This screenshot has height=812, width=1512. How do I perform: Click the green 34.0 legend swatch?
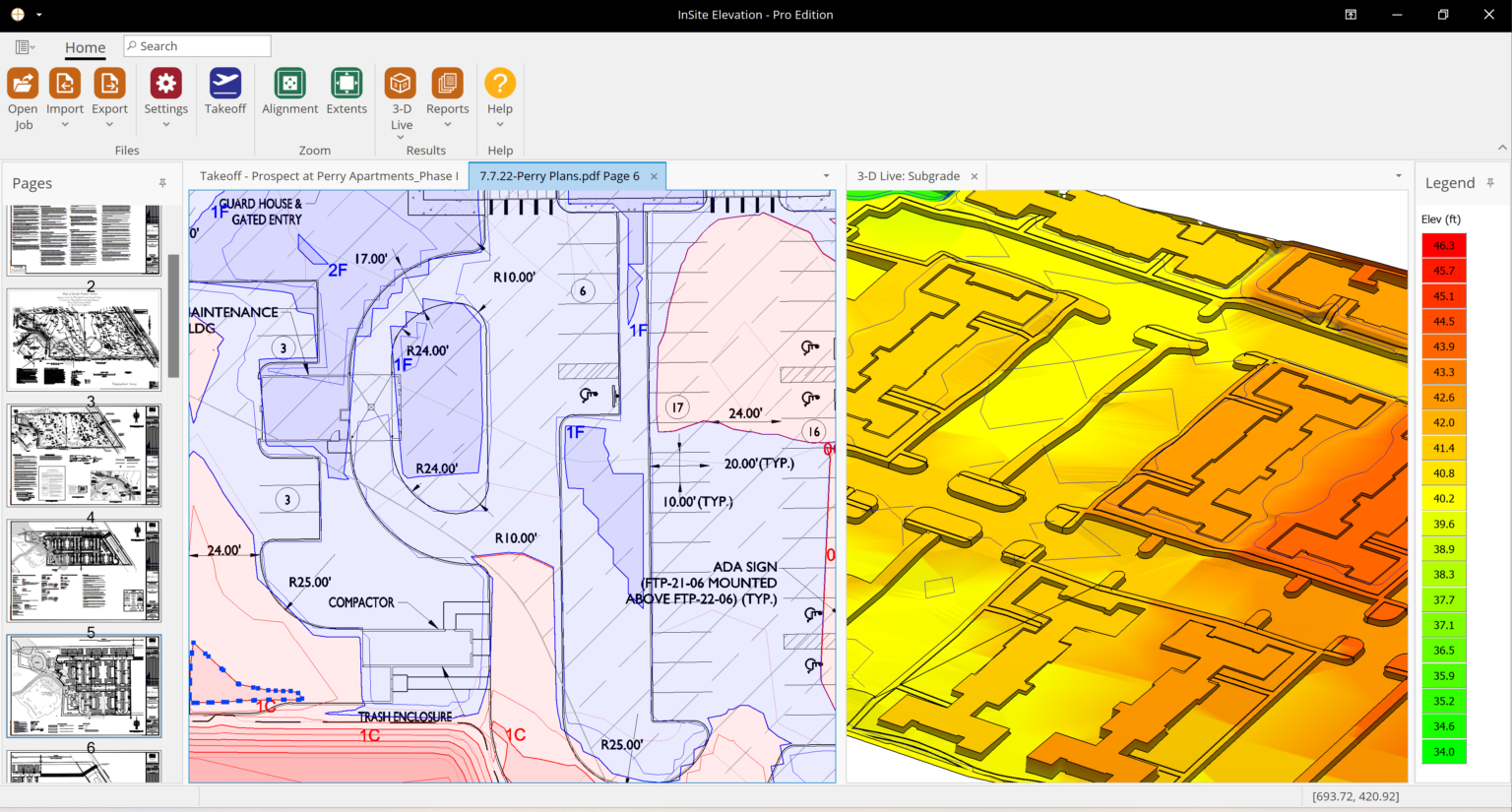pos(1444,751)
